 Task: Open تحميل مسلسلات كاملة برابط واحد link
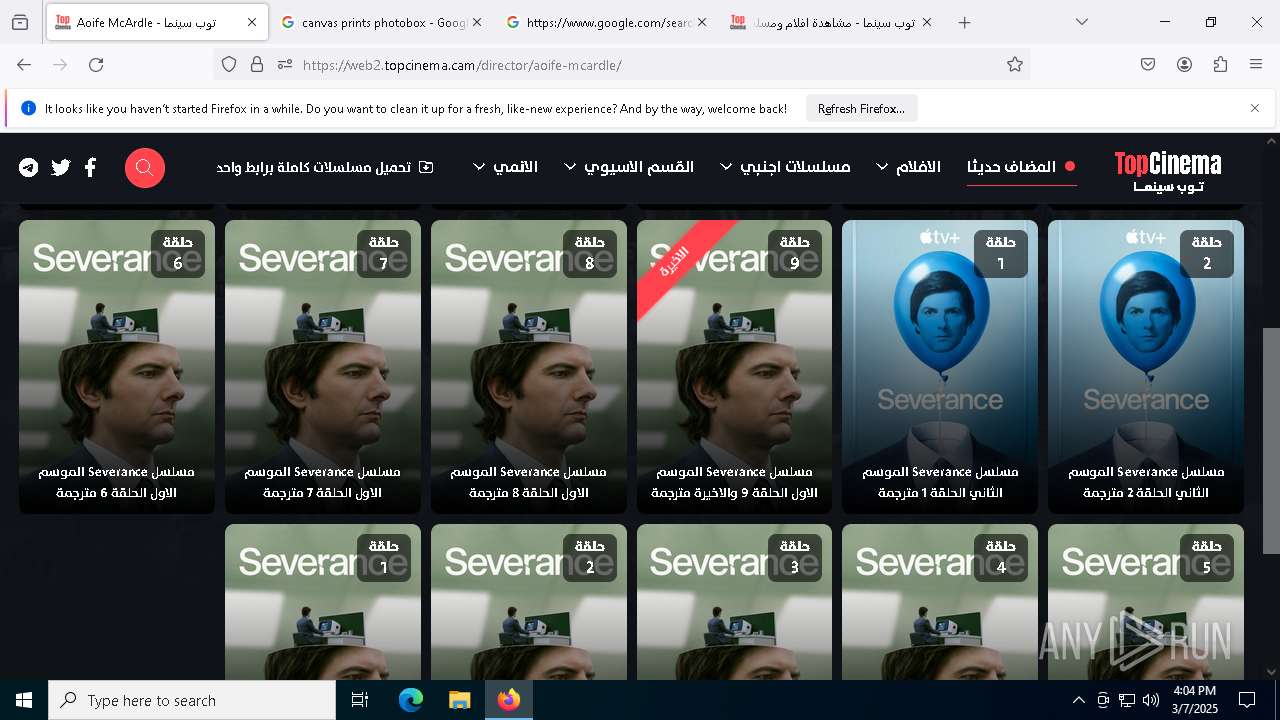[325, 167]
